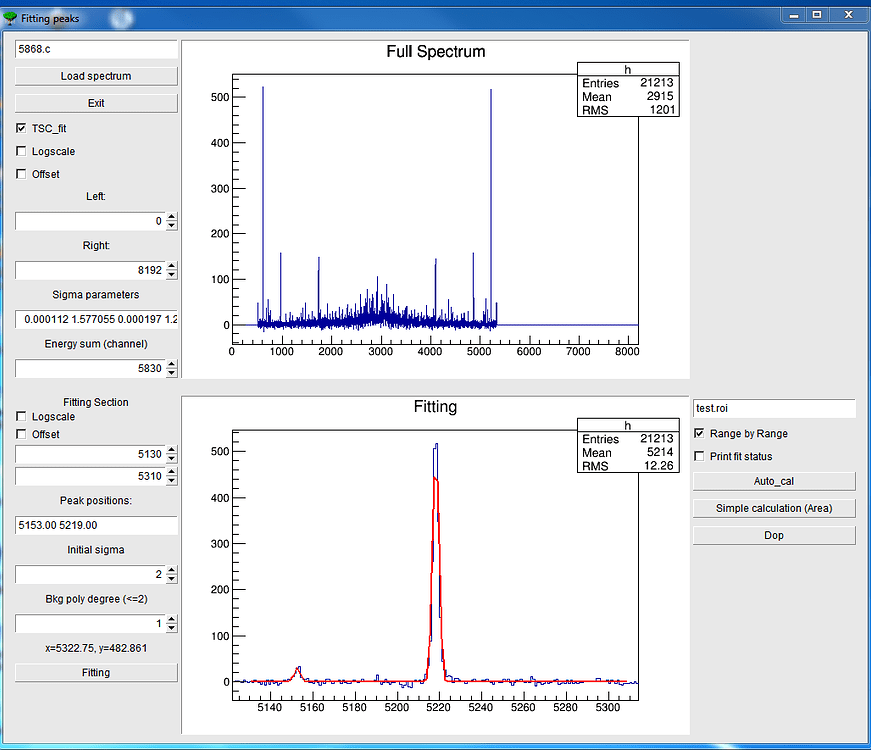Increase the 5310 range value with up arrow
The width and height of the screenshot is (871, 750).
pos(172,472)
